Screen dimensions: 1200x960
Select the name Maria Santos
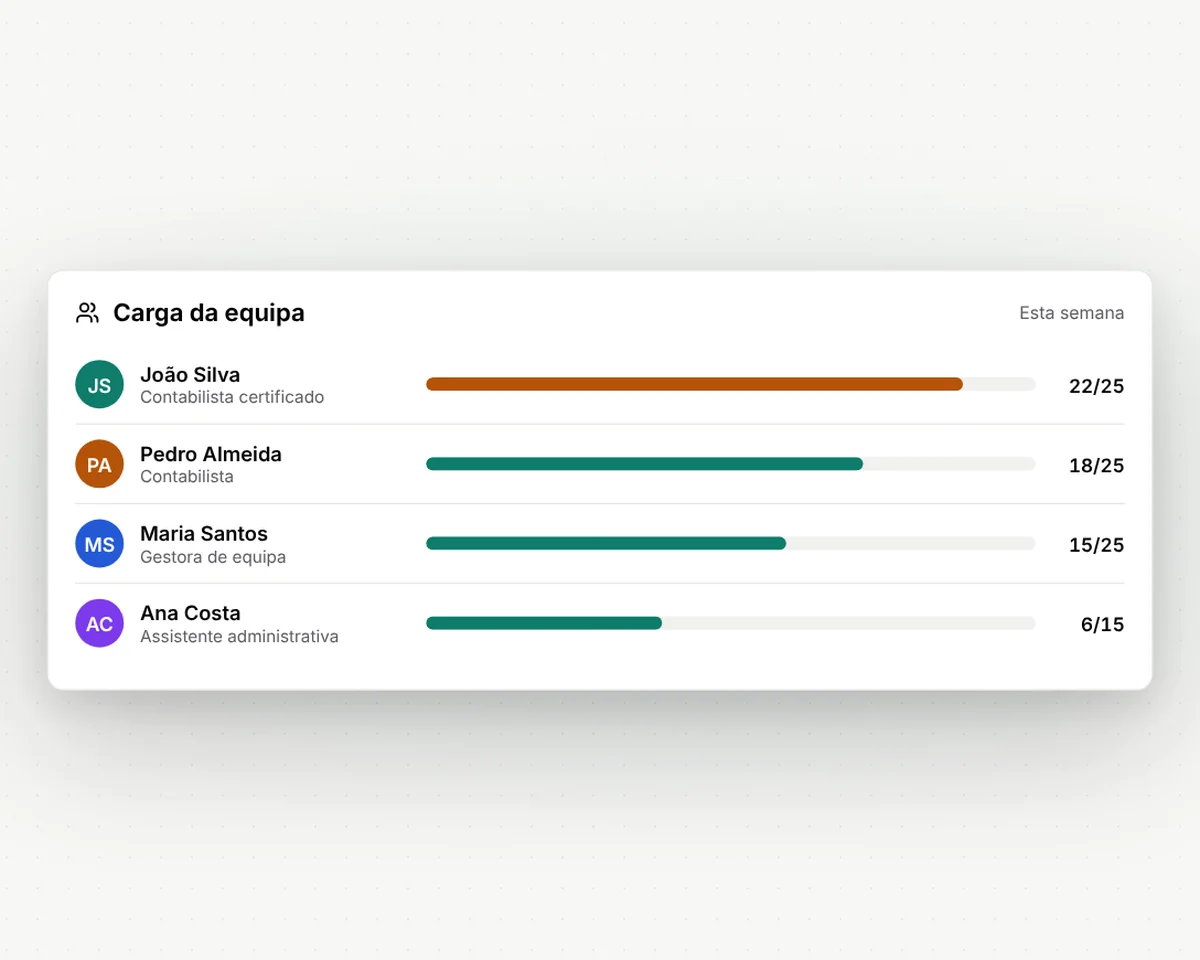[x=204, y=533]
